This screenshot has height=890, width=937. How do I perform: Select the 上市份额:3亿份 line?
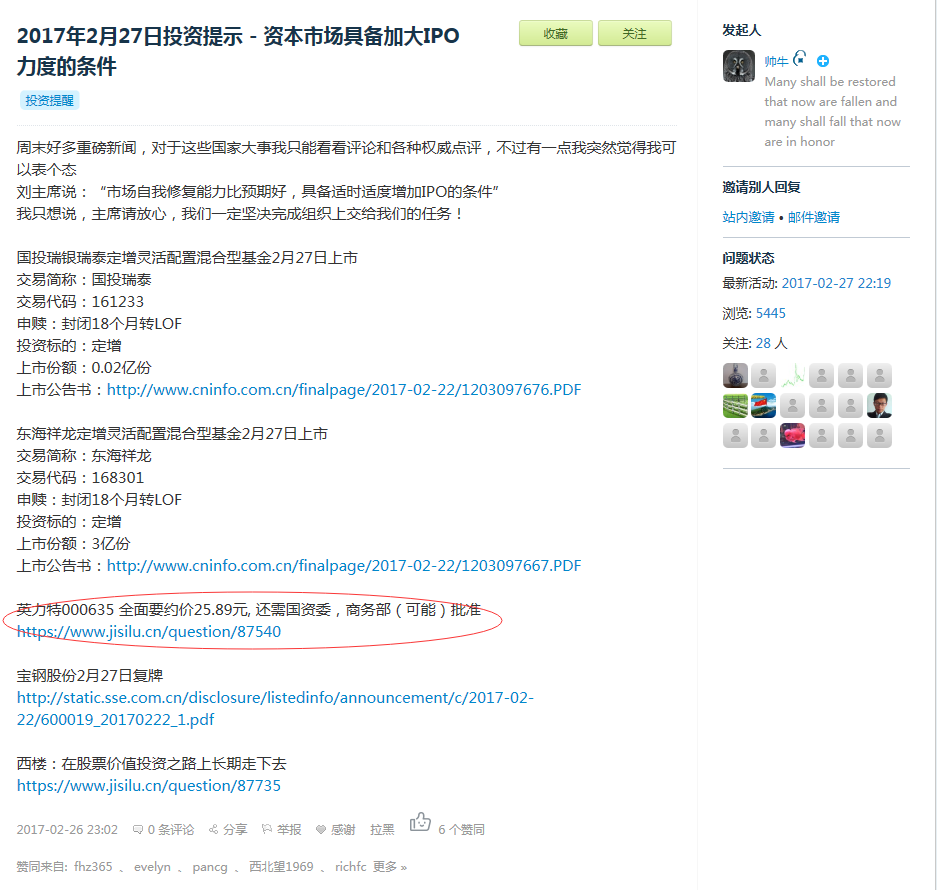tap(73, 543)
